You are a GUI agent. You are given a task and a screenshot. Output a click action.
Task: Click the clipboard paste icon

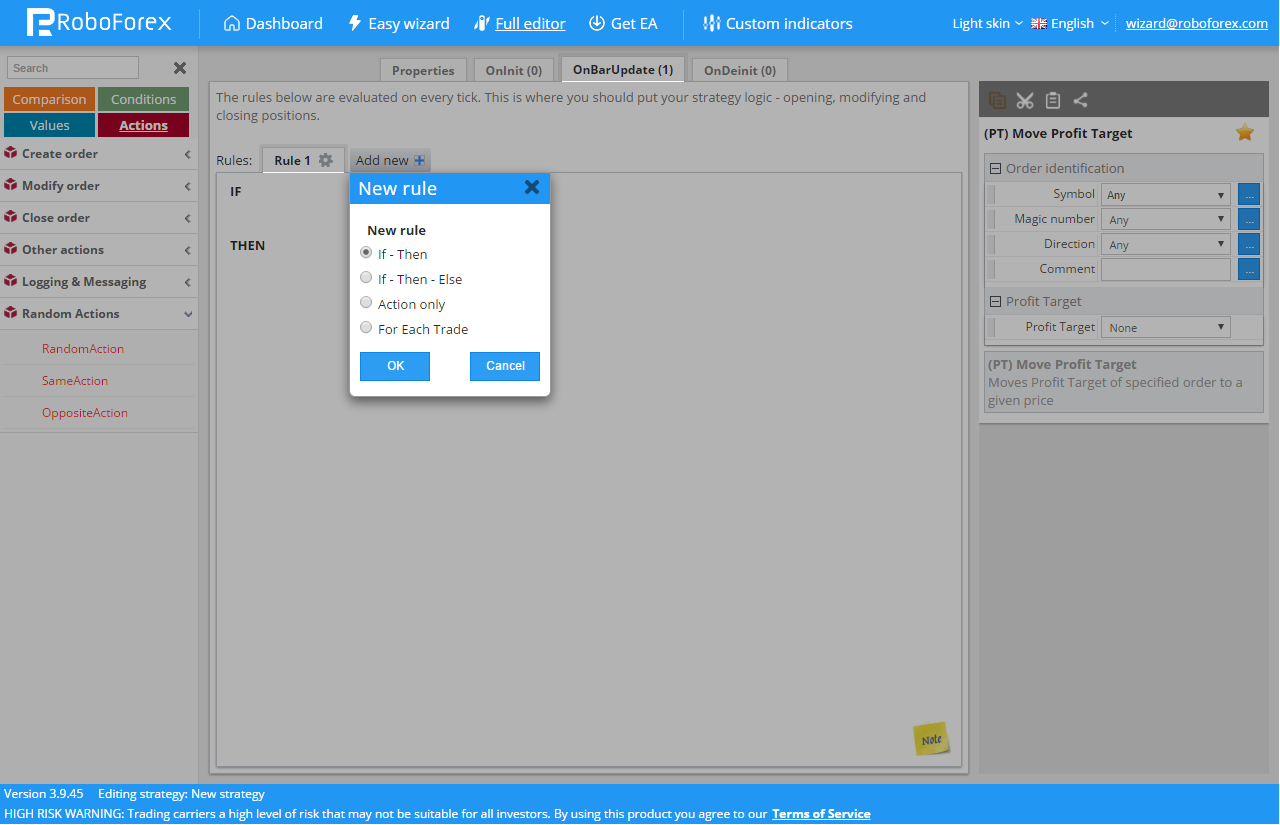(1053, 100)
